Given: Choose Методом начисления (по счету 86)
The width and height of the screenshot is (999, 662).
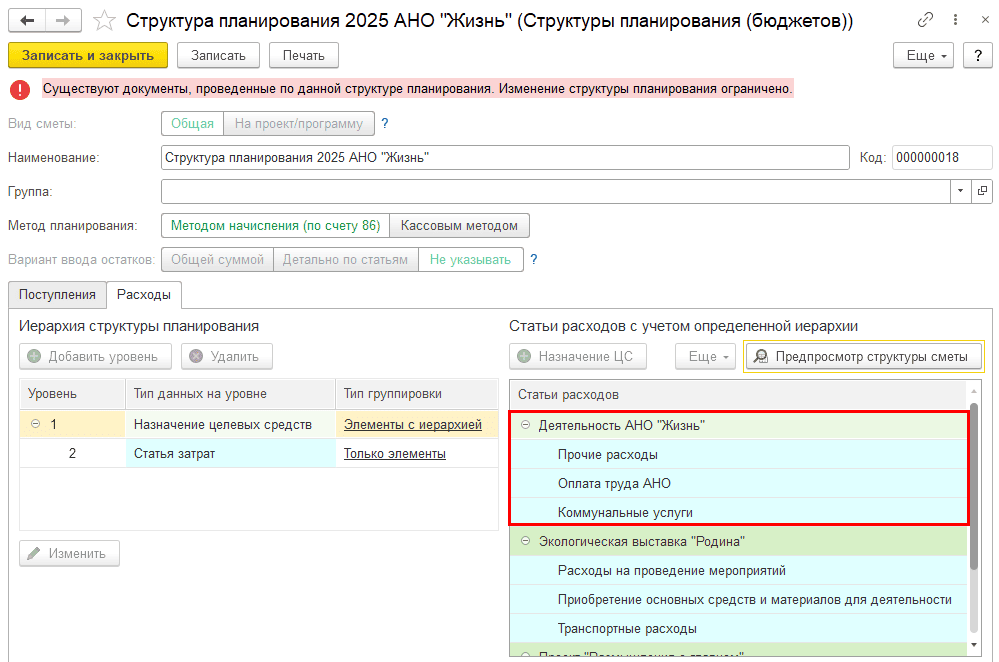Looking at the screenshot, I should coord(275,226).
